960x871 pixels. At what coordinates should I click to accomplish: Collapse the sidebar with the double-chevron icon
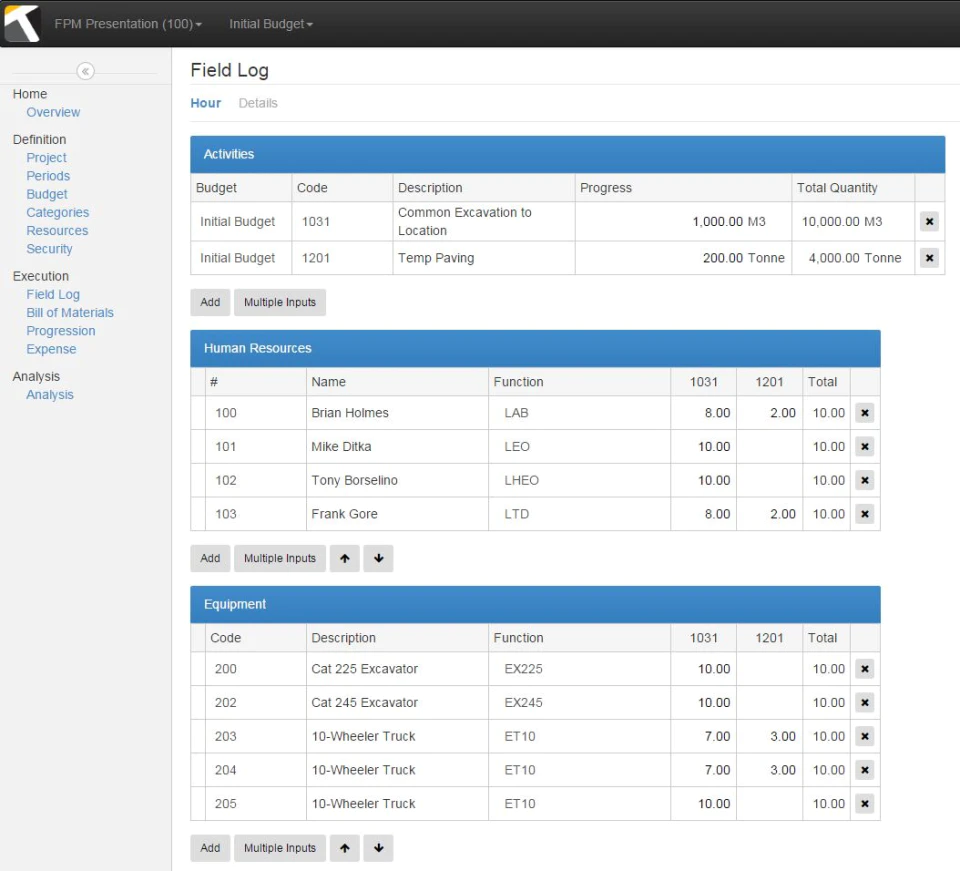tap(86, 72)
